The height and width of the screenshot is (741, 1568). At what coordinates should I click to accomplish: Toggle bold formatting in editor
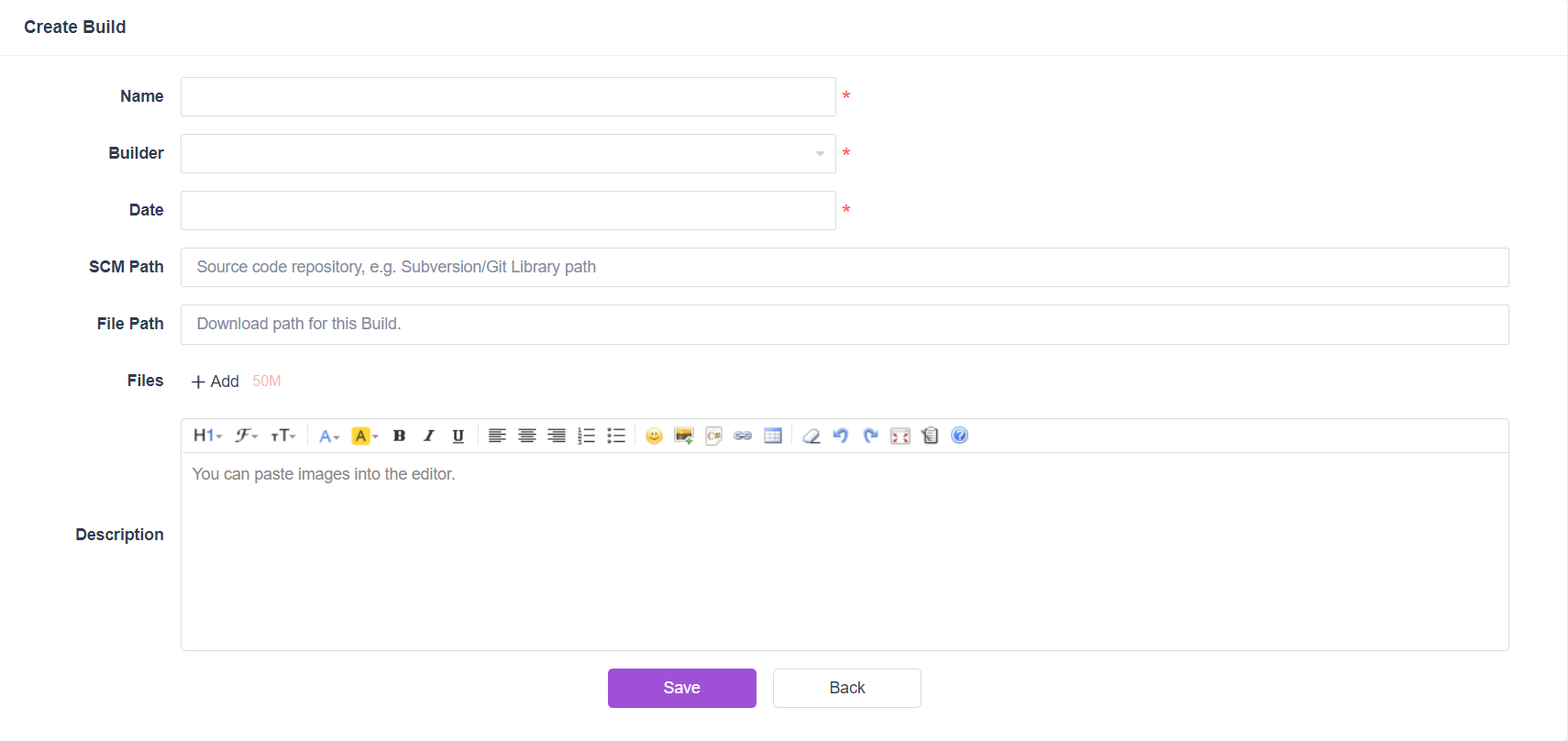pyautogui.click(x=399, y=436)
